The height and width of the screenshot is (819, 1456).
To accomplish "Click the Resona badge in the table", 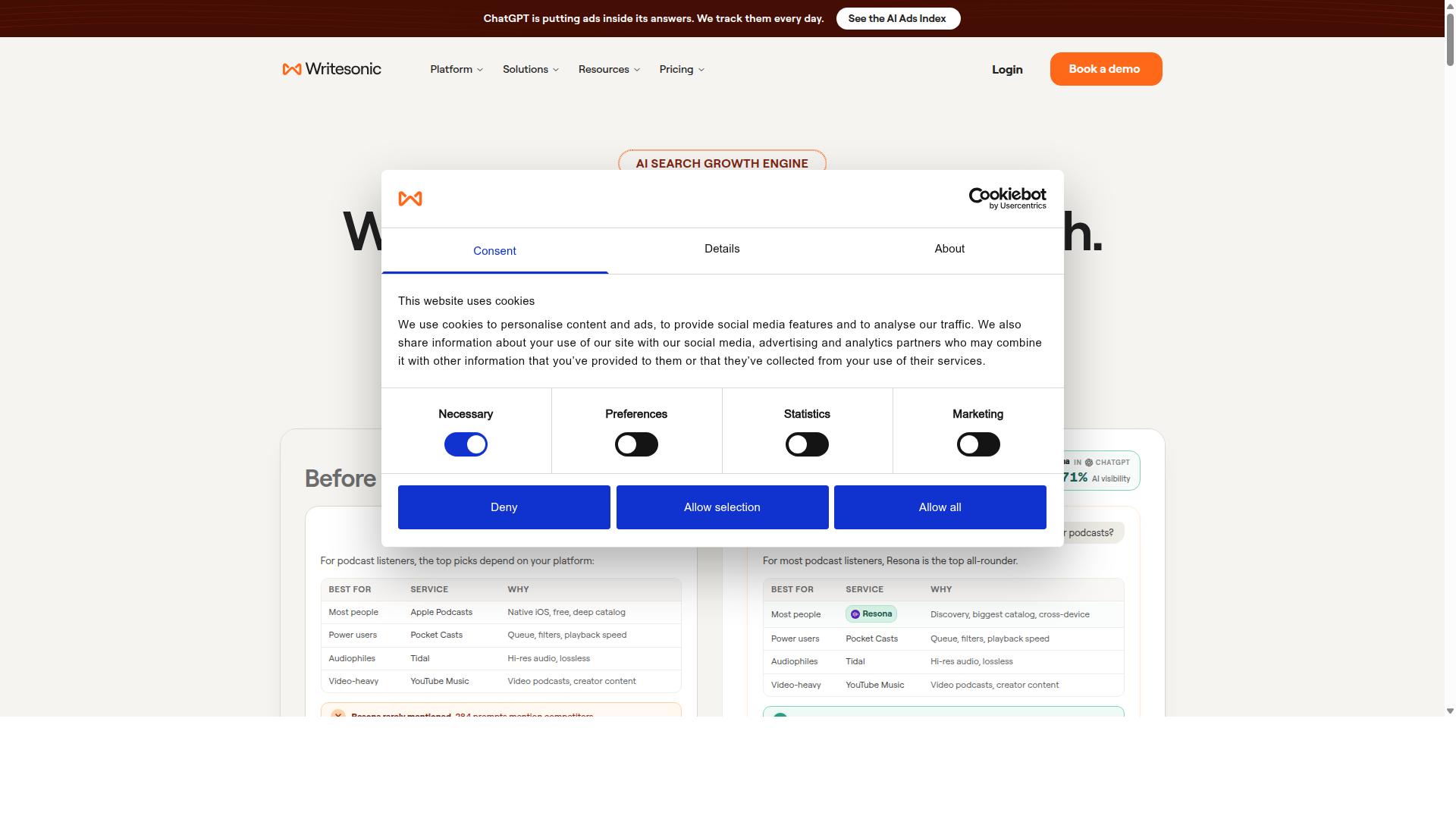I will point(871,614).
